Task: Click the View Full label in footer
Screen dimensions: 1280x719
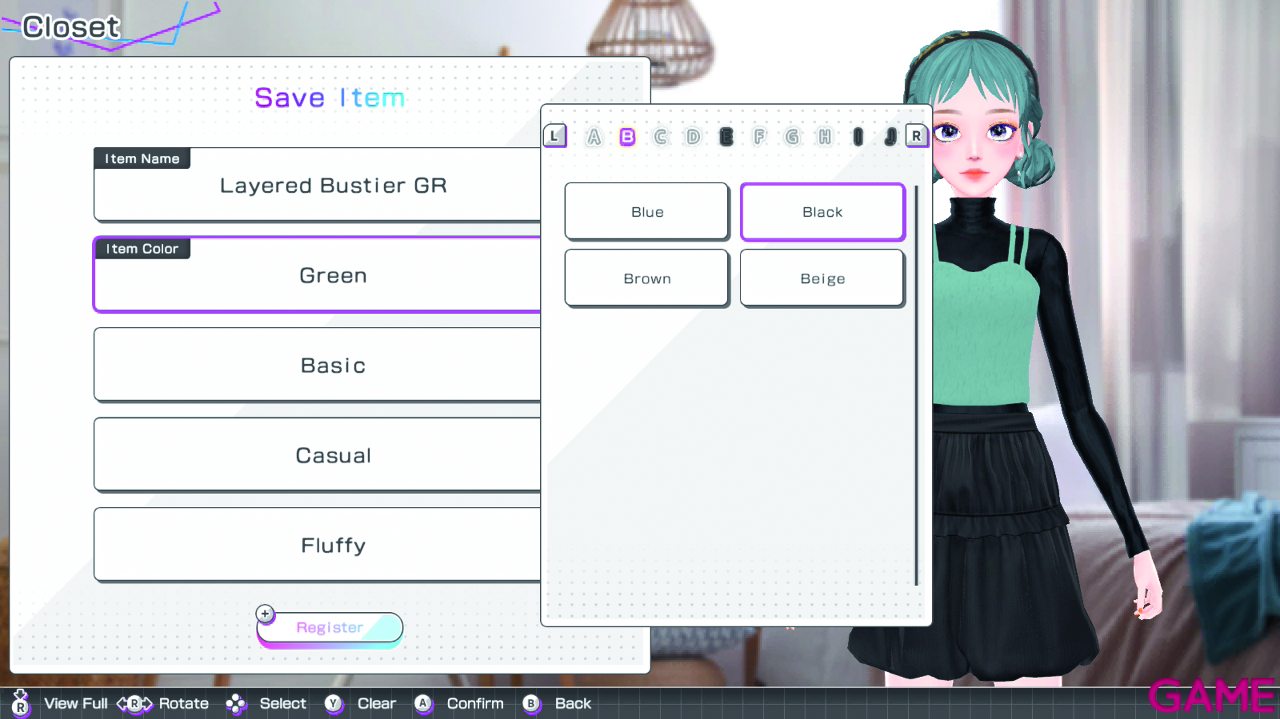Action: pyautogui.click(x=76, y=704)
